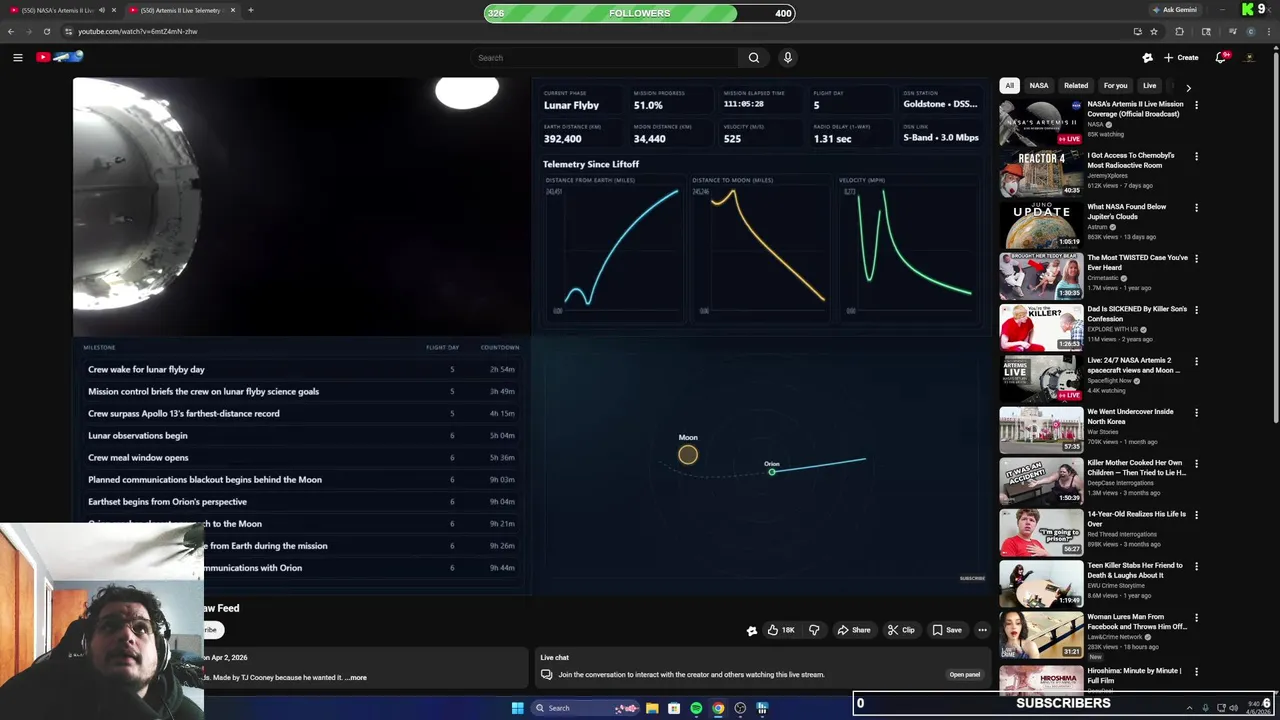1280x720 pixels.
Task: Click the Crew meal window opens milestone
Action: coord(138,458)
